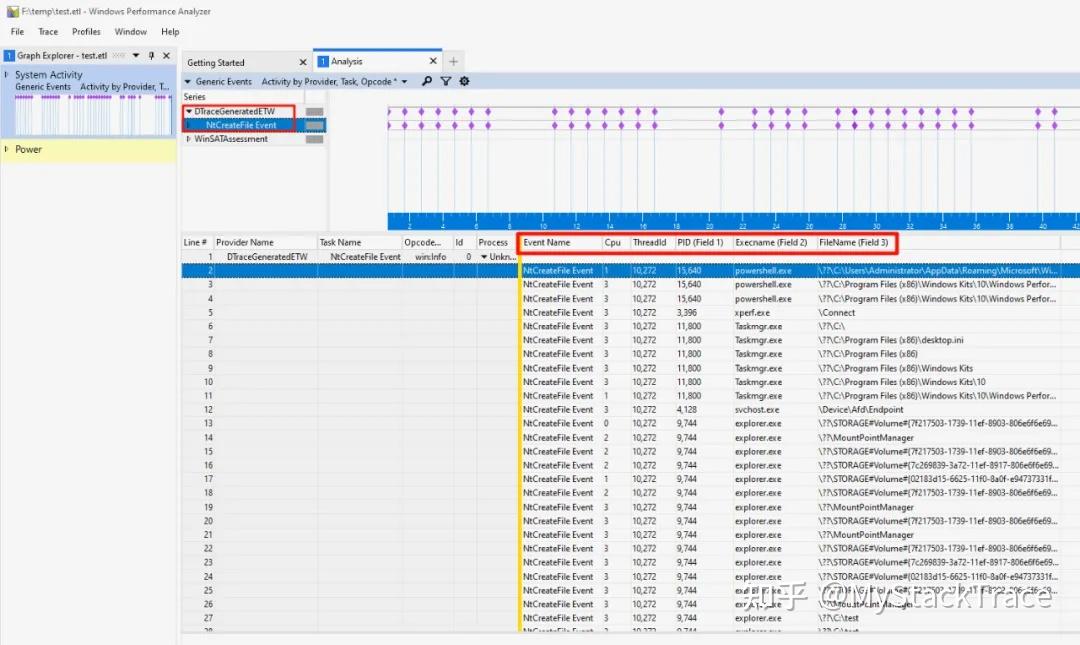Expand the WinSATAssessment series node
1080x645 pixels.
click(x=189, y=139)
